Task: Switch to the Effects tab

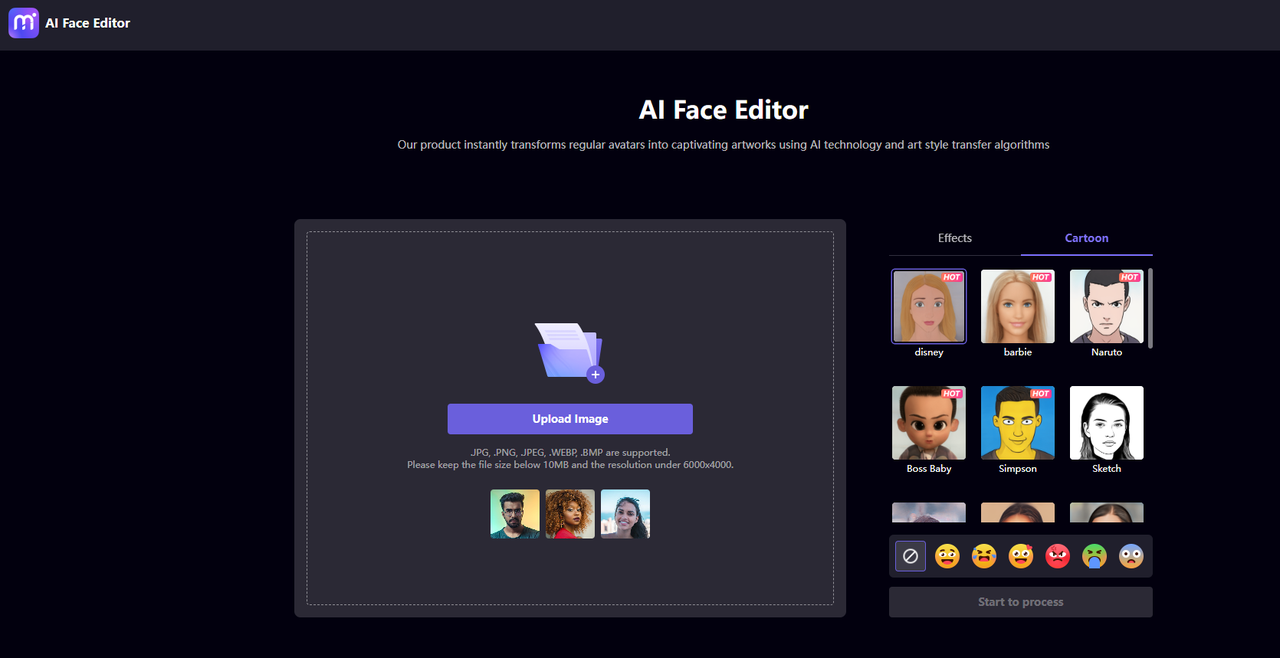Action: point(955,238)
